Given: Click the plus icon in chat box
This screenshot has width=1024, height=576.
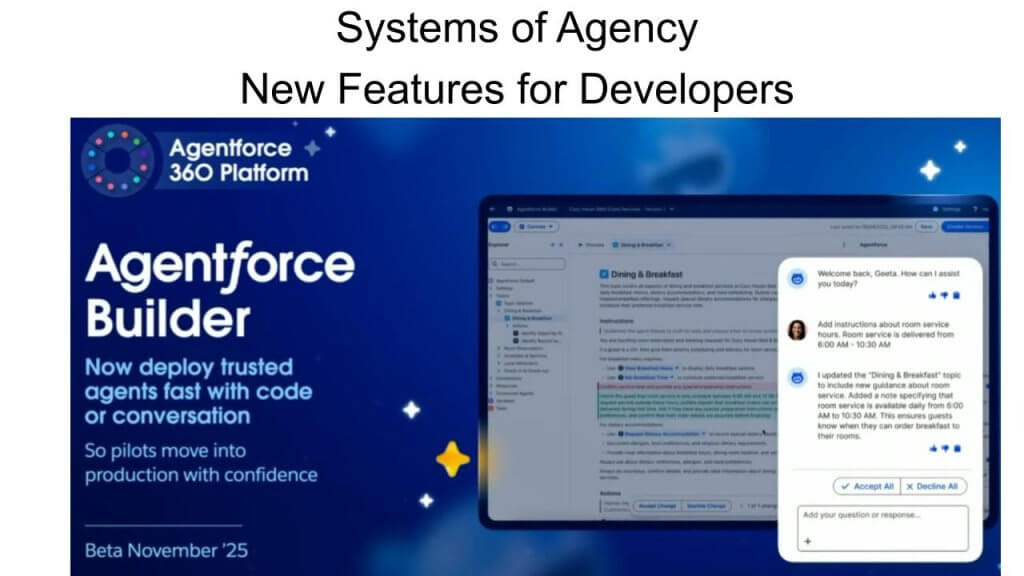Looking at the screenshot, I should [x=808, y=541].
